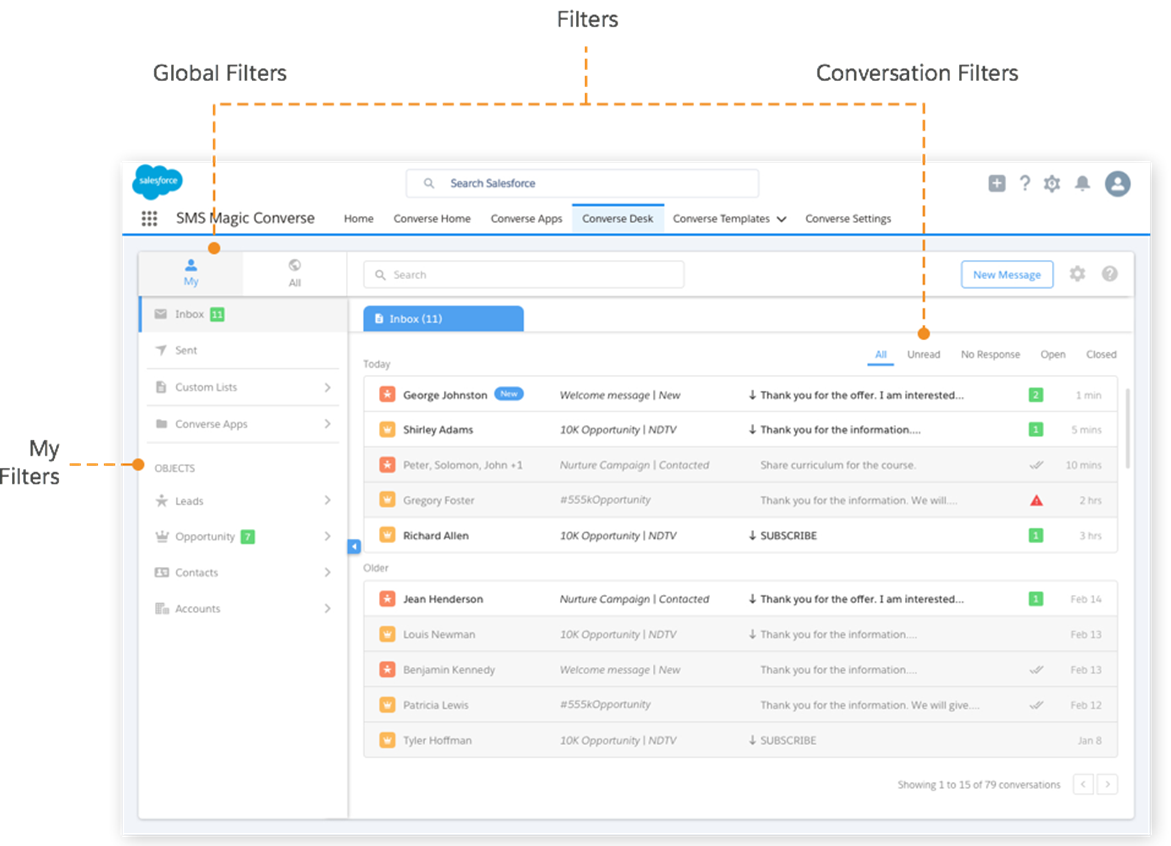1171x846 pixels.
Task: Expand Converse Apps section
Action: click(327, 423)
